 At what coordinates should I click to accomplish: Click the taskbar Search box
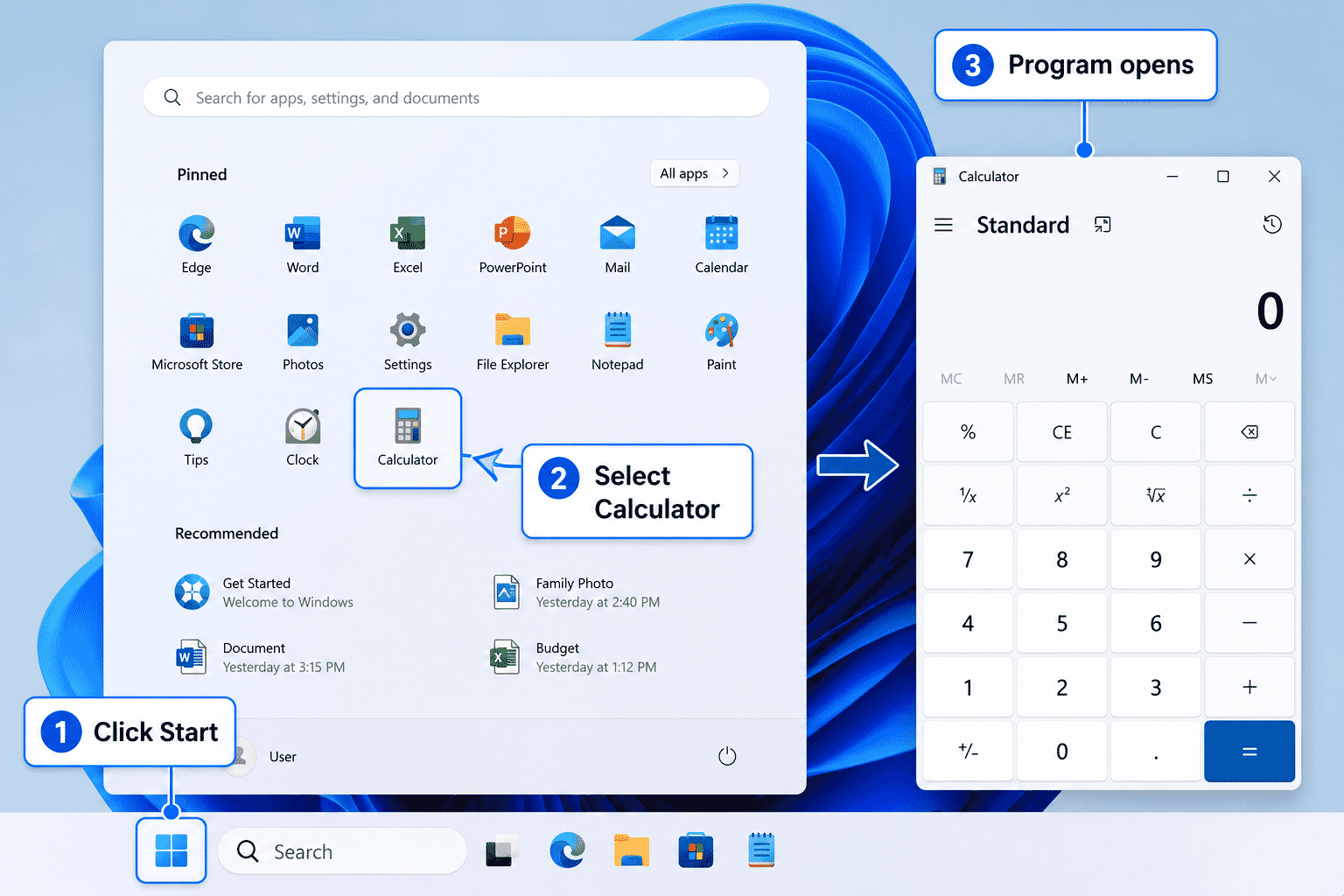click(342, 851)
